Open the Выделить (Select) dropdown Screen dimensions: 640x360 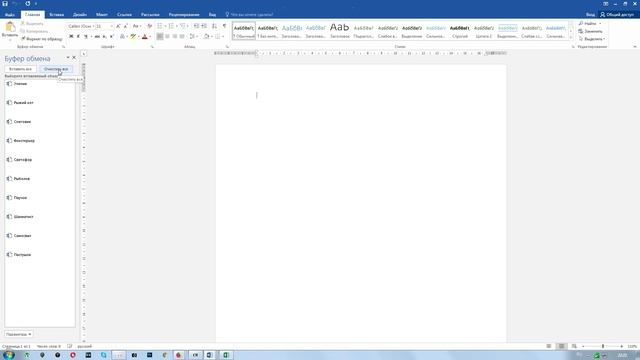click(592, 39)
